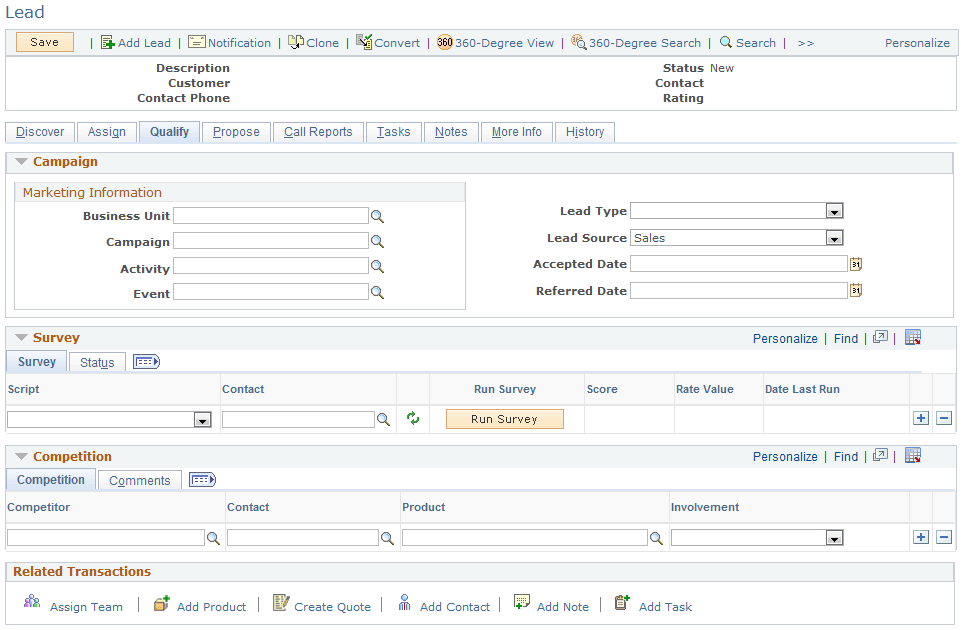Click Personalize link in Competition section
964x630 pixels.
pyautogui.click(x=785, y=457)
